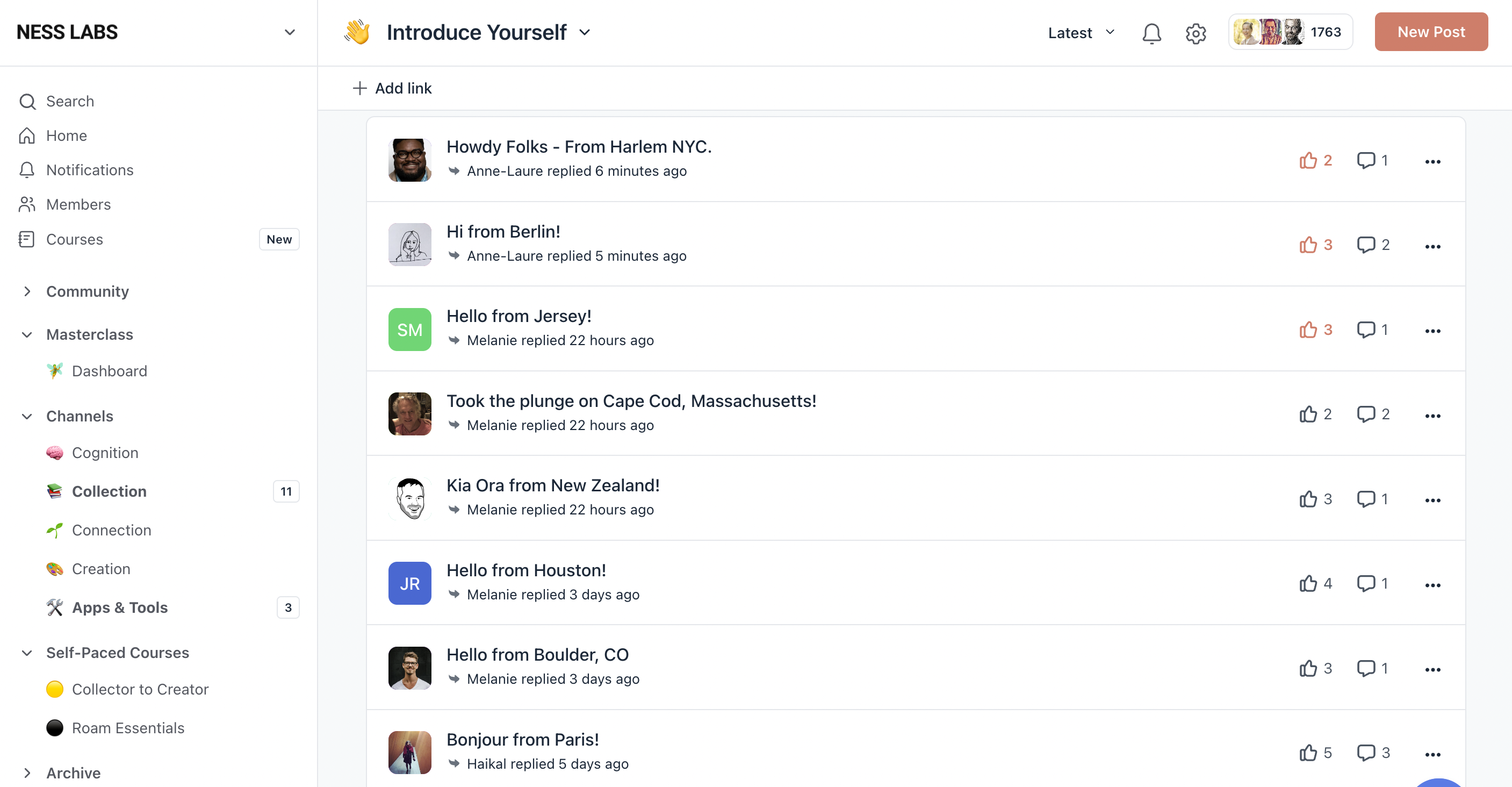Screen dimensions: 1512x787
Task: Open comments on Hello from Jersey post
Action: 1366,330
